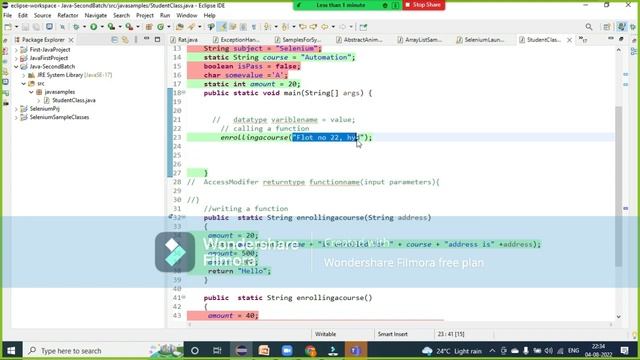
Task: Click the Coverage launch icon
Action: (111, 27)
